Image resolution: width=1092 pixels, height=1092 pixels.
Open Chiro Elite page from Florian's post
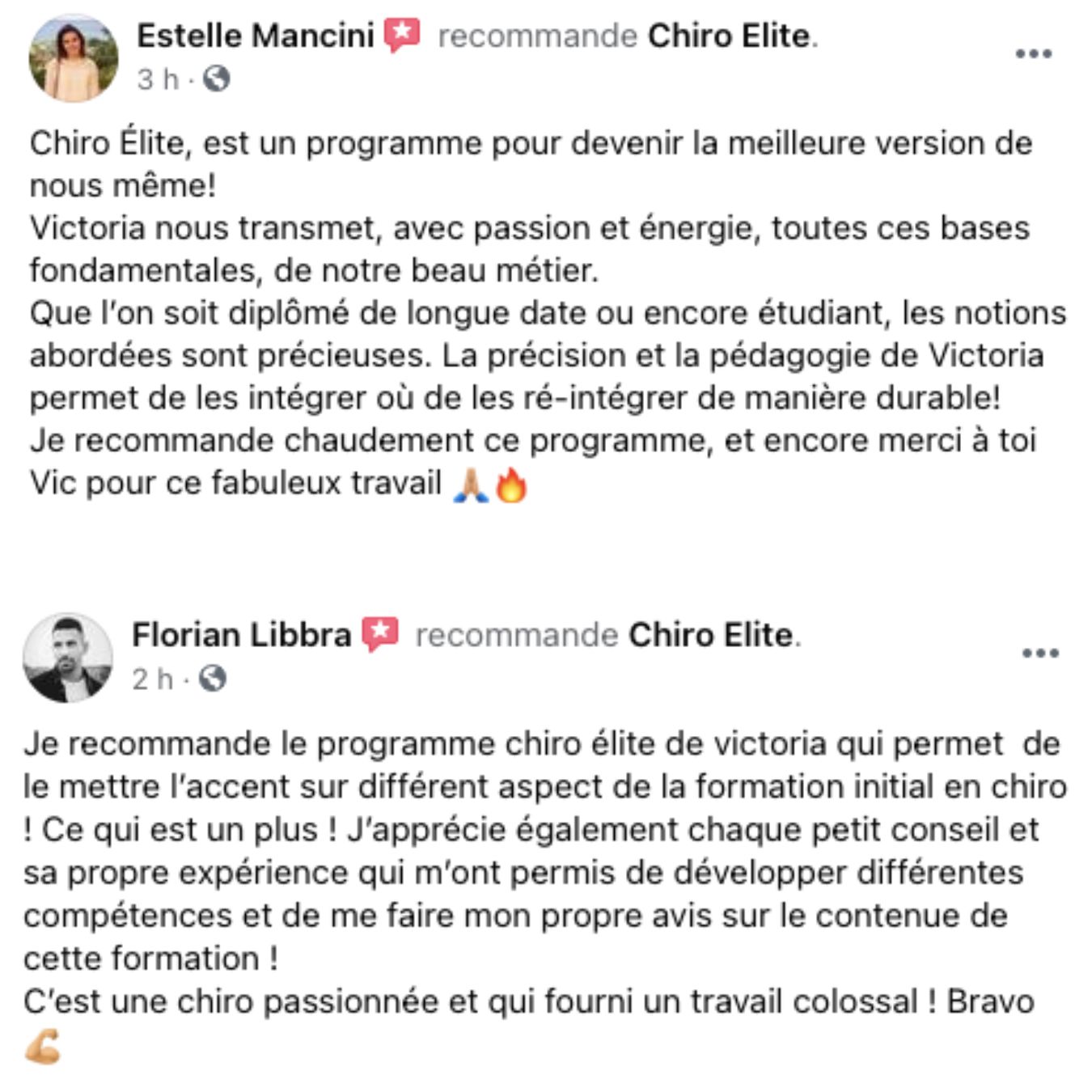(x=709, y=635)
